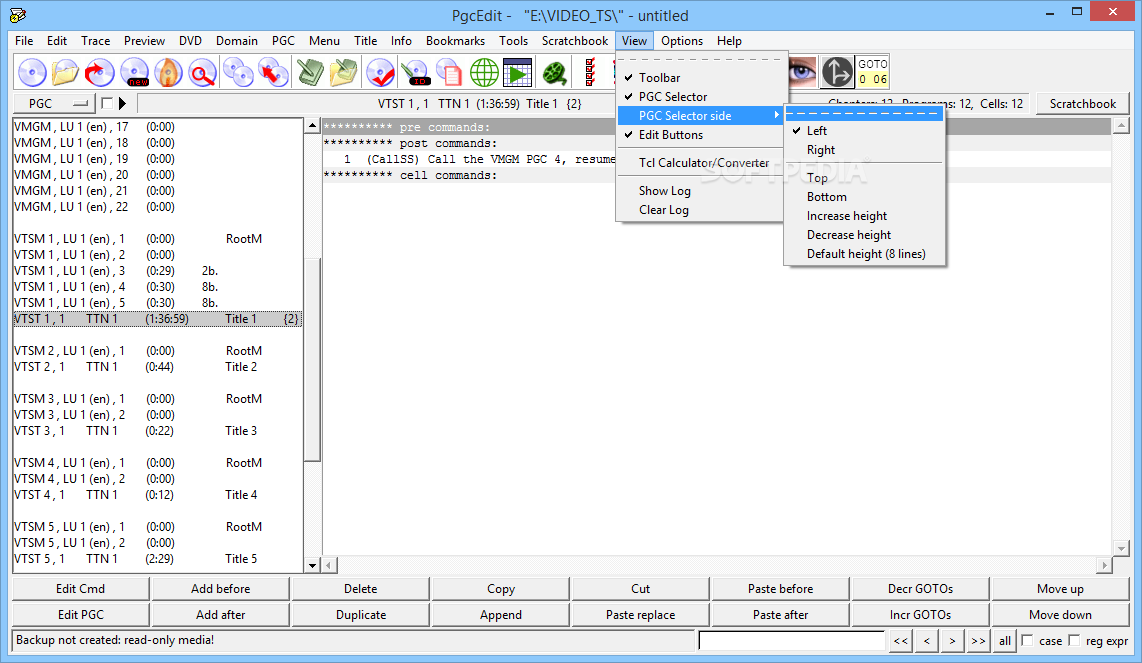Screen dimensions: 1142x663
Task: Click the search 'all' button
Action: click(x=1004, y=640)
